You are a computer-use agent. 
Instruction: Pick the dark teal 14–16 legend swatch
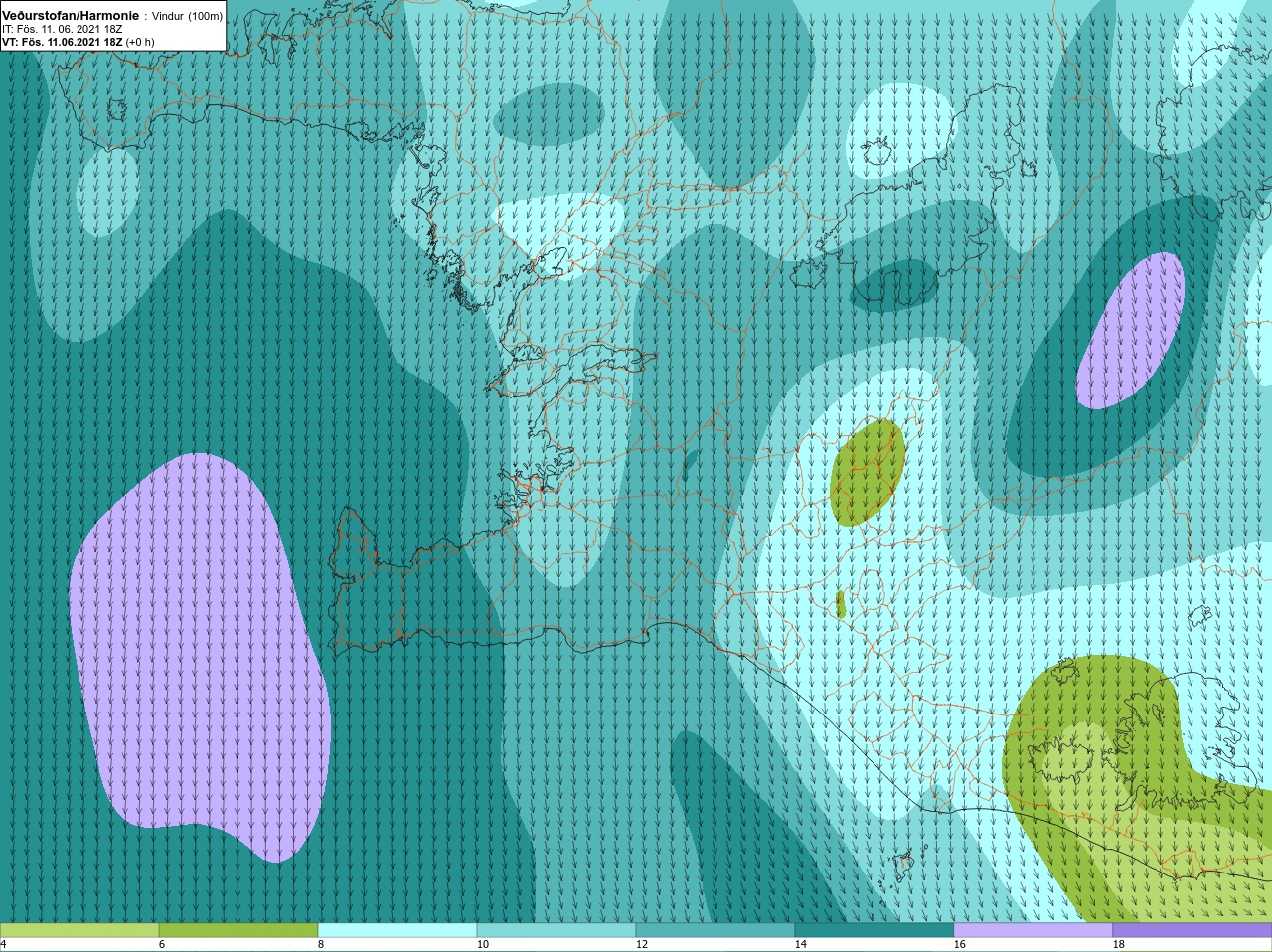click(874, 930)
